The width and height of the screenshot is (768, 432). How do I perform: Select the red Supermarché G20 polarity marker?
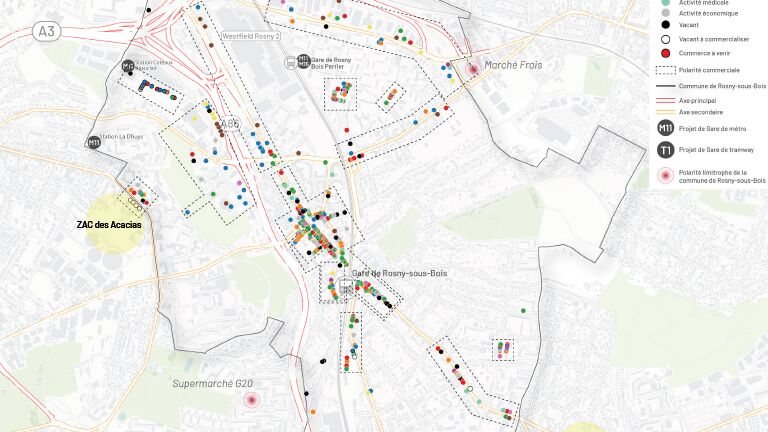point(252,400)
